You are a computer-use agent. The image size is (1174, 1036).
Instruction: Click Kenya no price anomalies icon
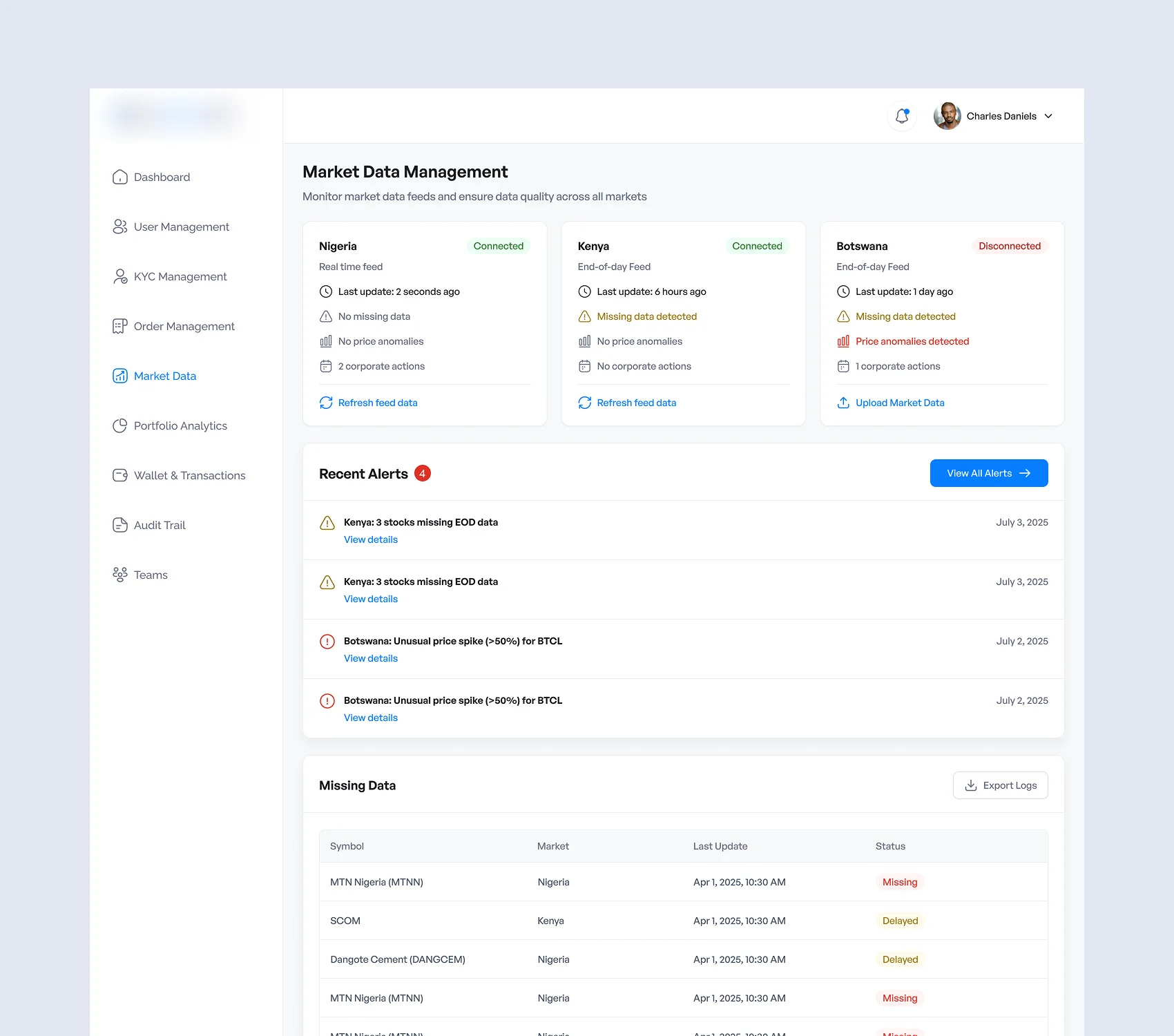[x=585, y=341]
